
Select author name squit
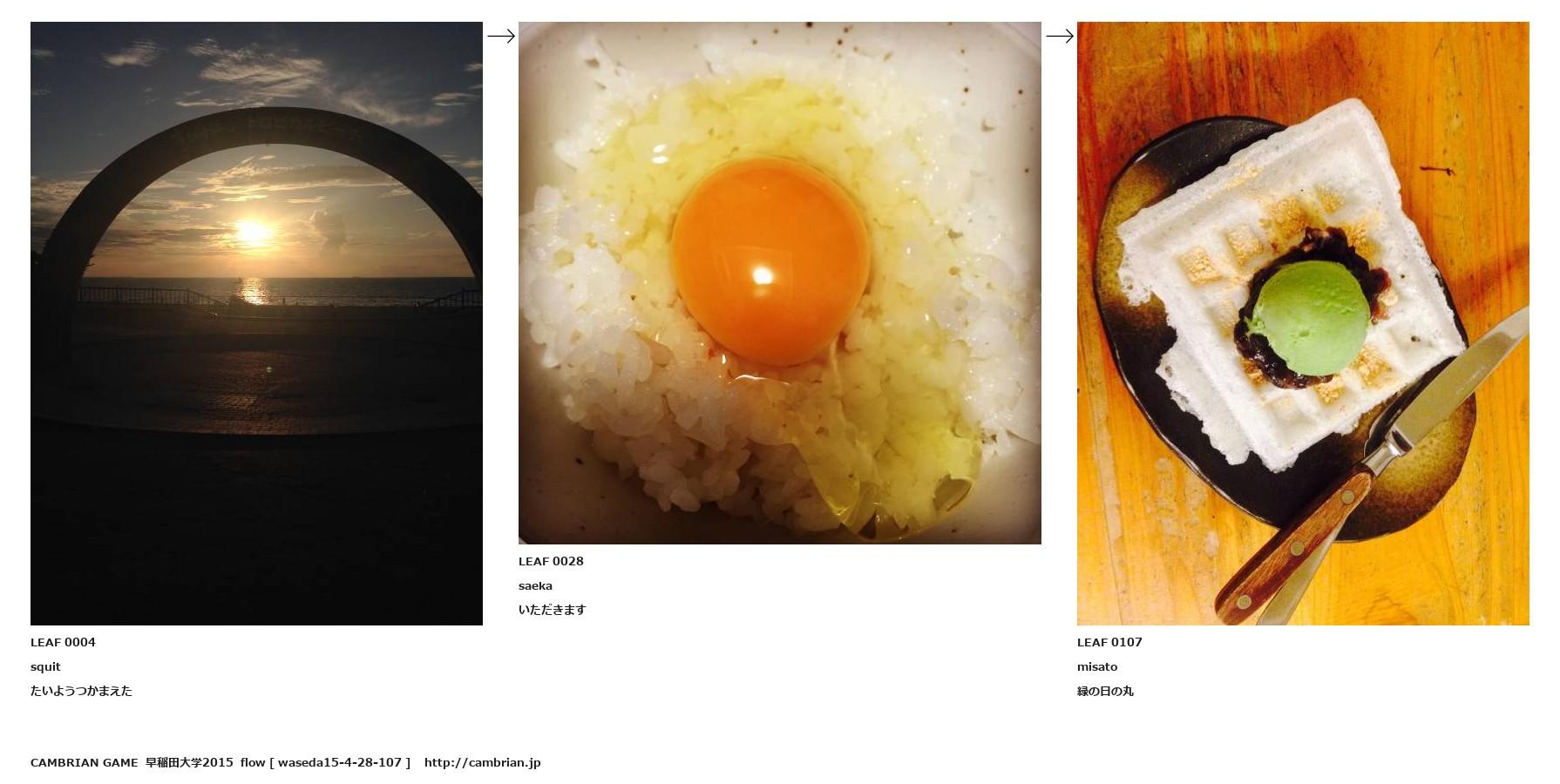pyautogui.click(x=45, y=666)
